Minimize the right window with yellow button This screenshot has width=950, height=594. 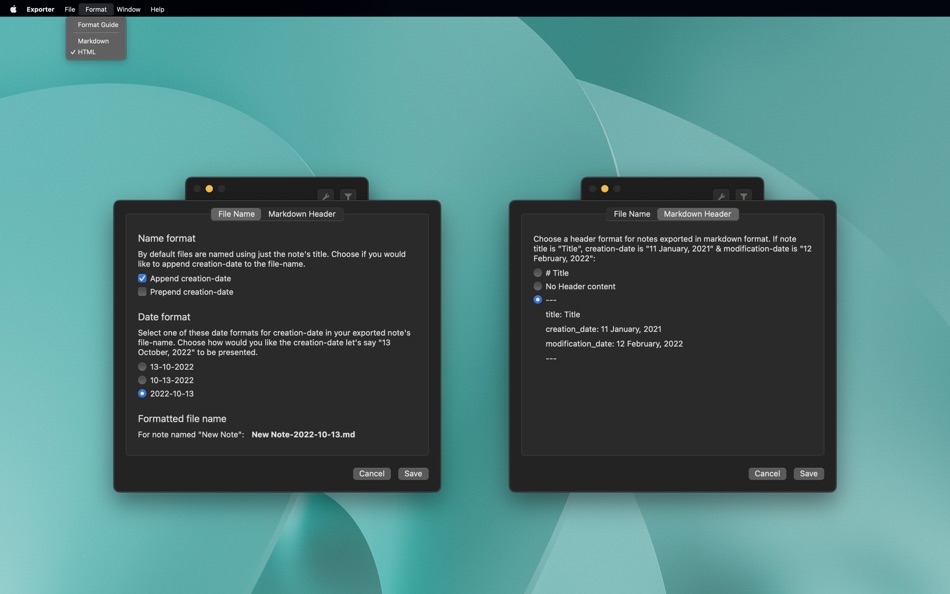point(605,189)
